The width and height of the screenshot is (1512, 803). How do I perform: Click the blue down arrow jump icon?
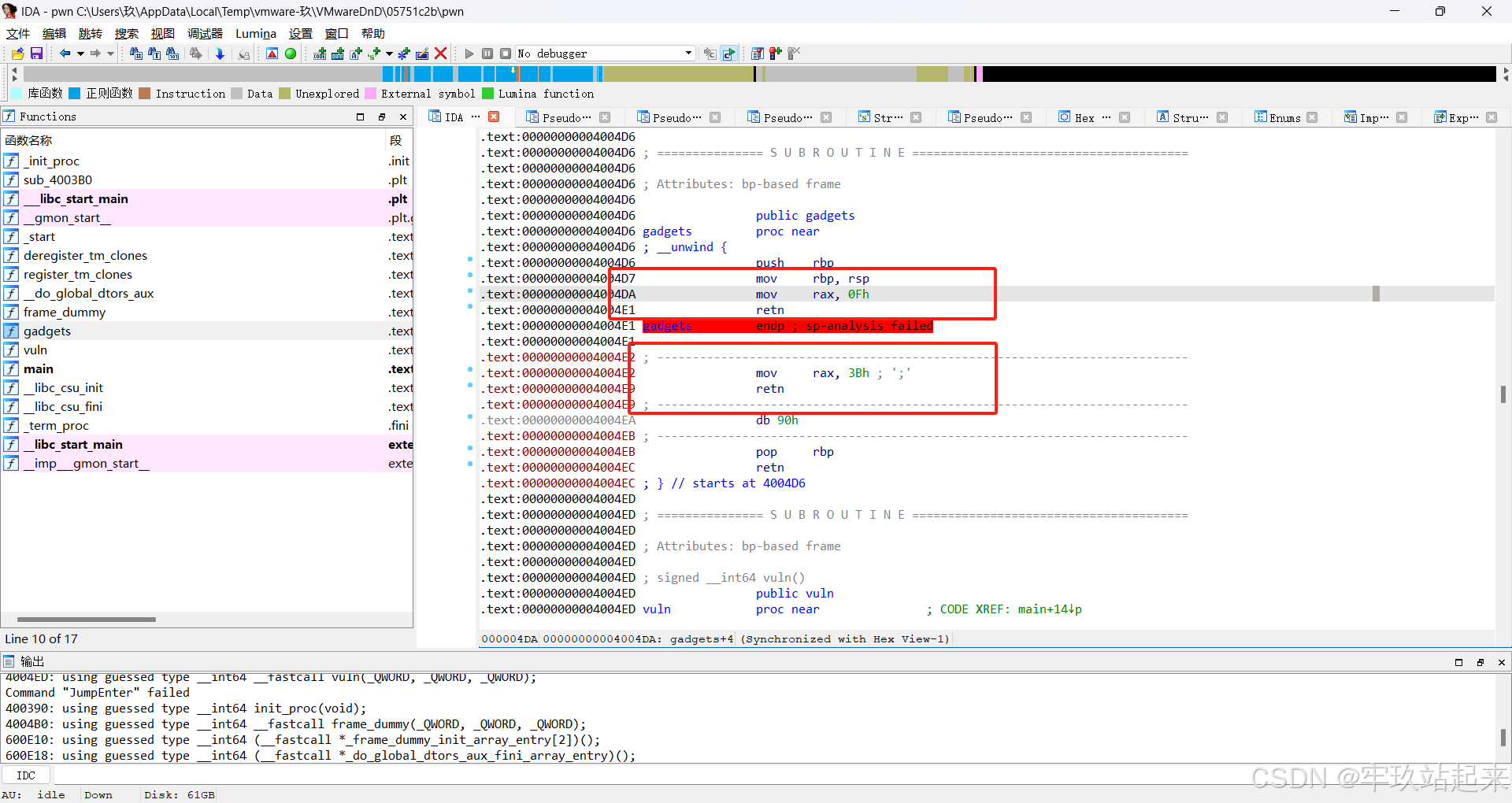[x=220, y=54]
